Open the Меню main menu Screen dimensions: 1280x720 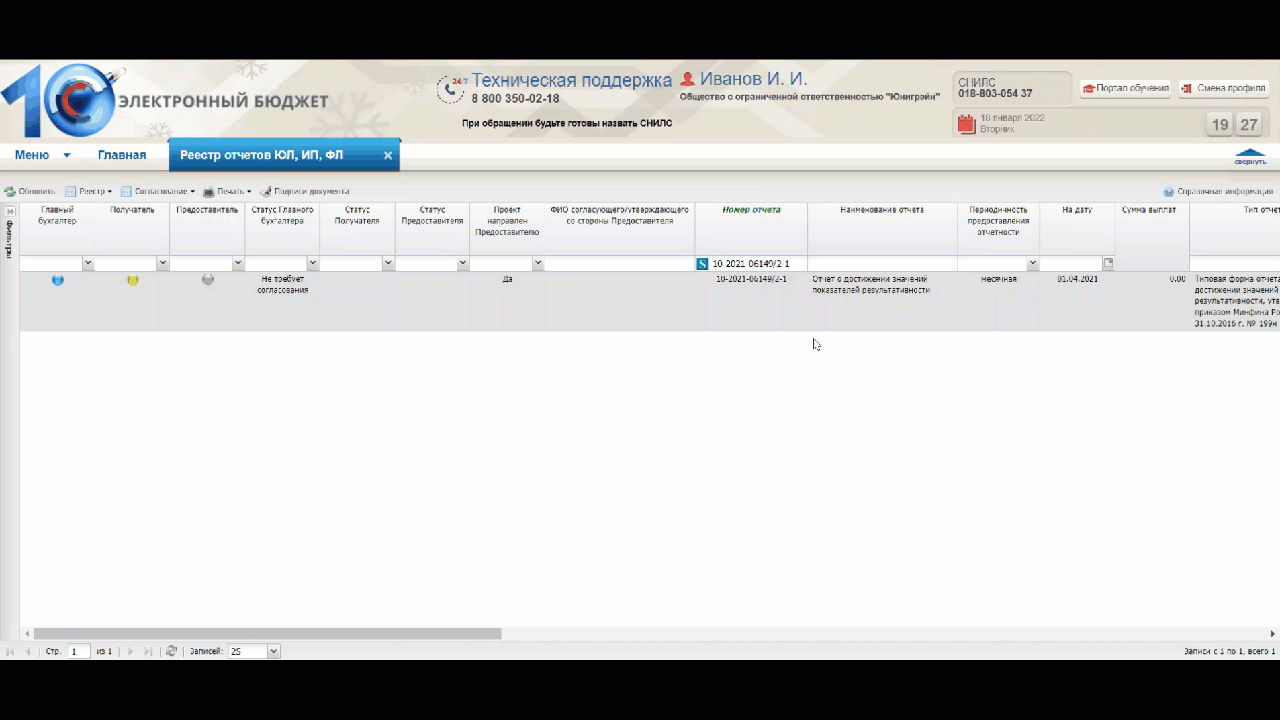click(42, 155)
